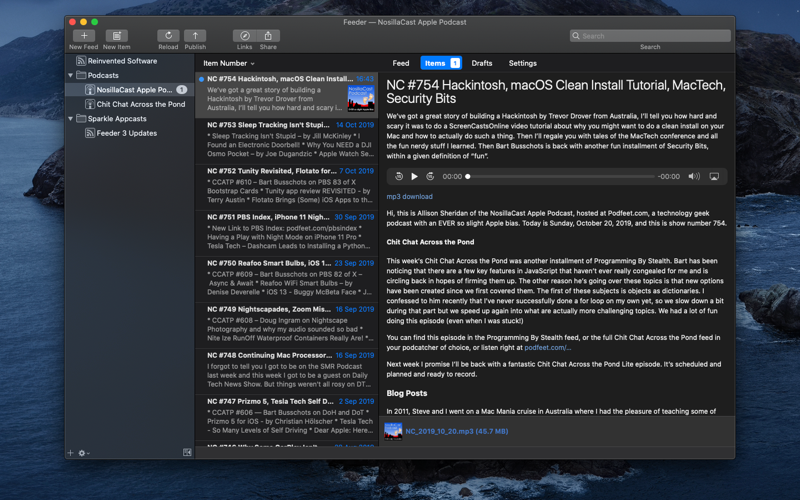Collapse the Sparkle Appcasts folder
Image resolution: width=800 pixels, height=500 pixels.
[x=70, y=119]
